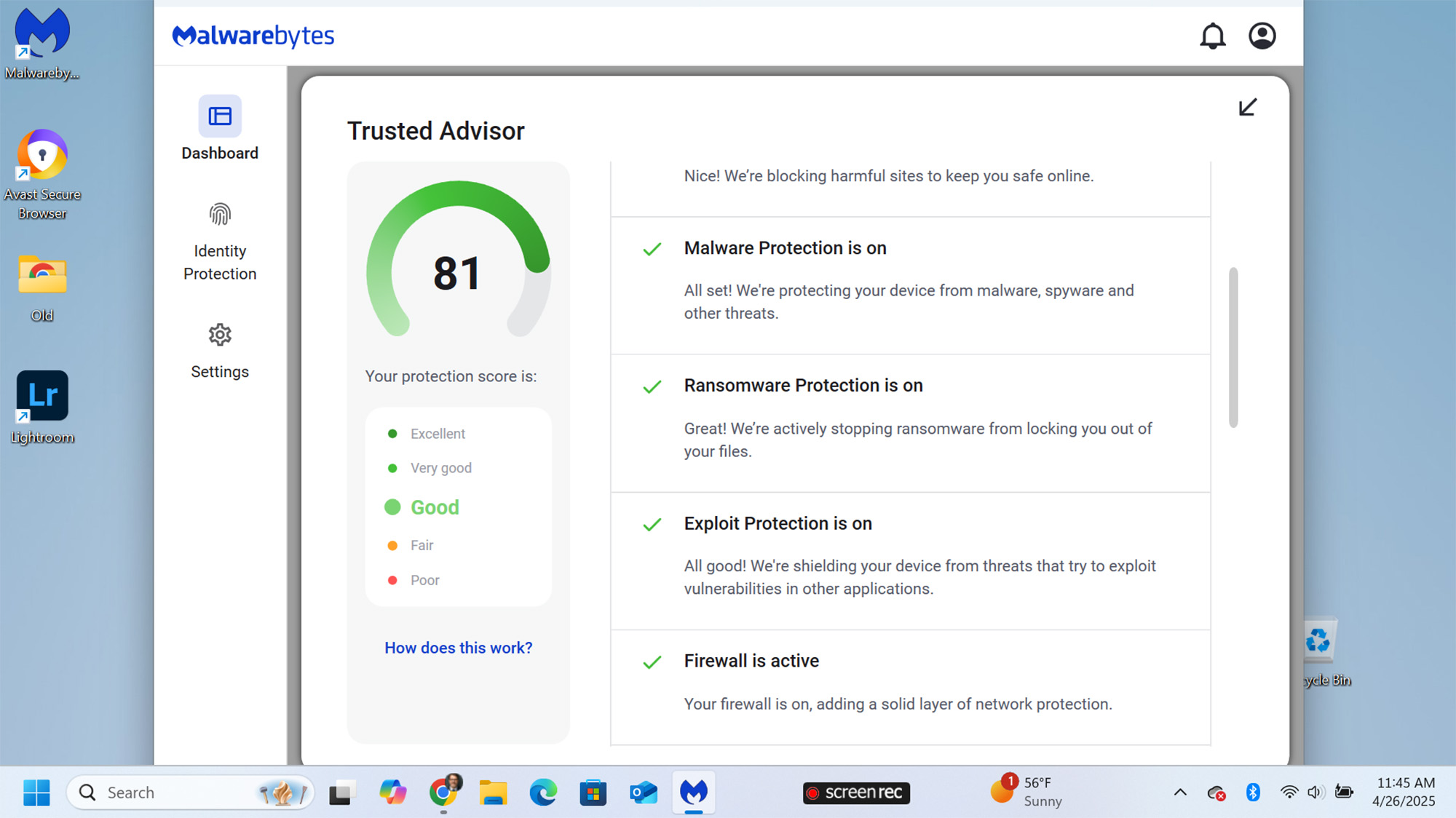The width and height of the screenshot is (1456, 818).
Task: Expand the system tray hidden icons chevron
Action: point(1180,793)
